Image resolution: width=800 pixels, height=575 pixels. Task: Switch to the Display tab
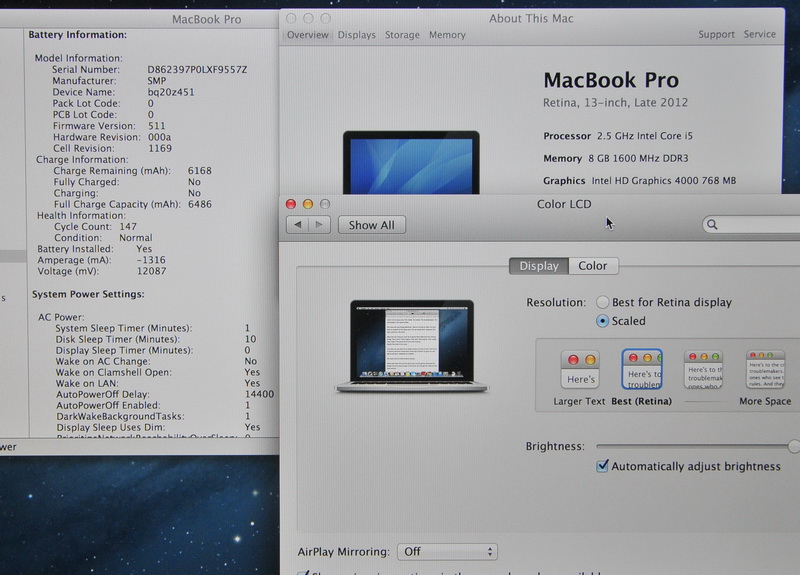[x=539, y=266]
